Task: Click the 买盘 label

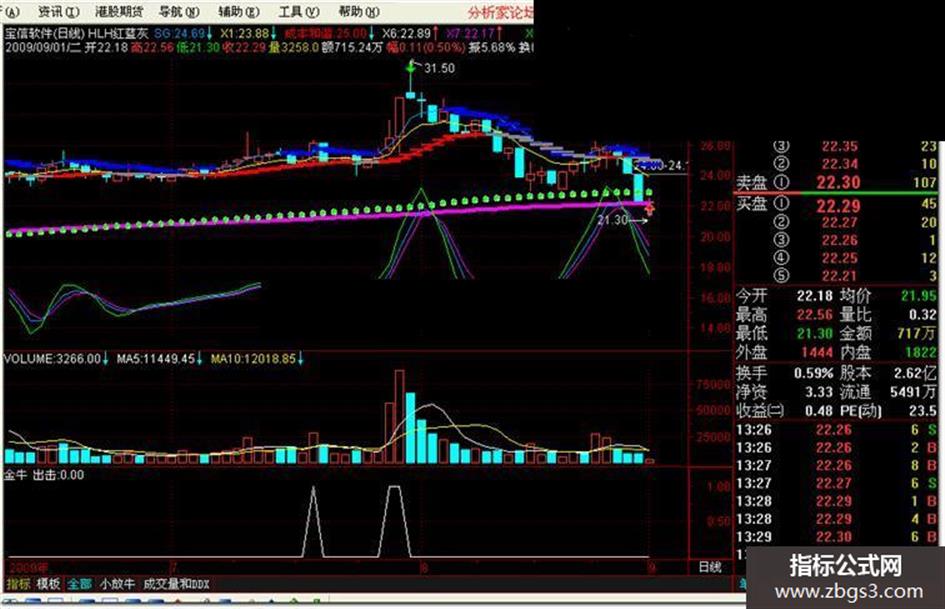Action: 752,204
